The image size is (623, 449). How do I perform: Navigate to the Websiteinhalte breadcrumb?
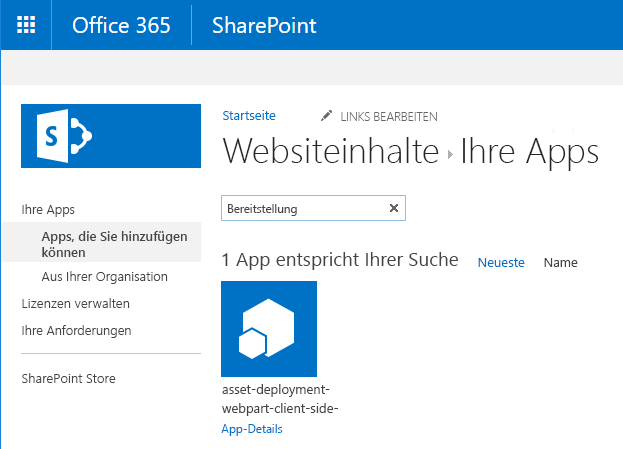(331, 151)
